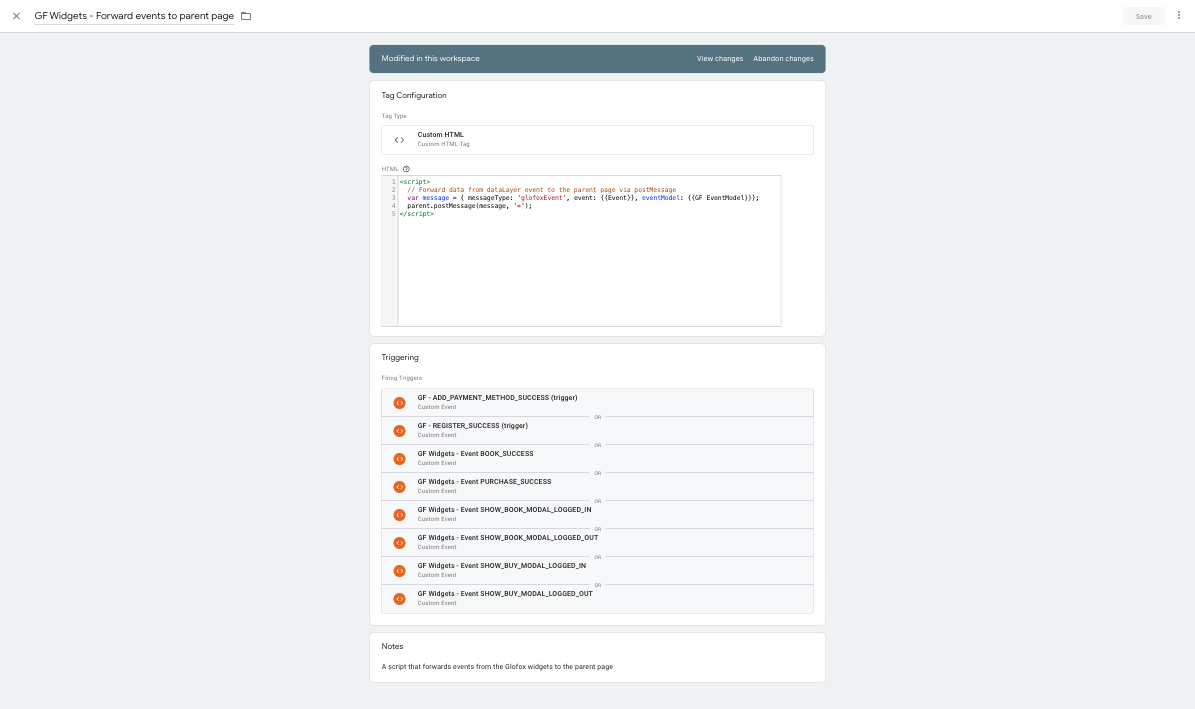
Task: Open the SHOW_BOOK_MODAL_LOGGED_IN trigger row
Action: (598, 515)
